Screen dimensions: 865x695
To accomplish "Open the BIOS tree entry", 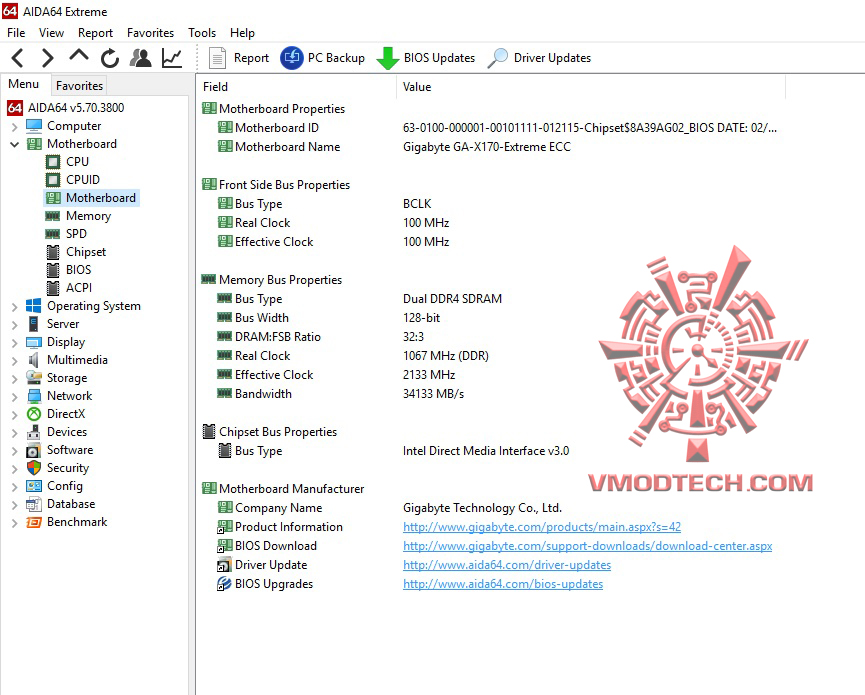I will [x=78, y=270].
